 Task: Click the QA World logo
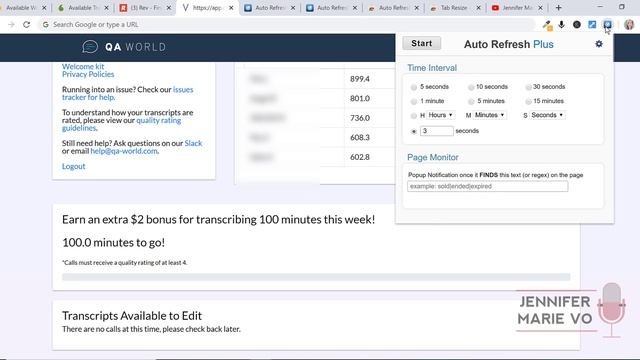tap(124, 47)
